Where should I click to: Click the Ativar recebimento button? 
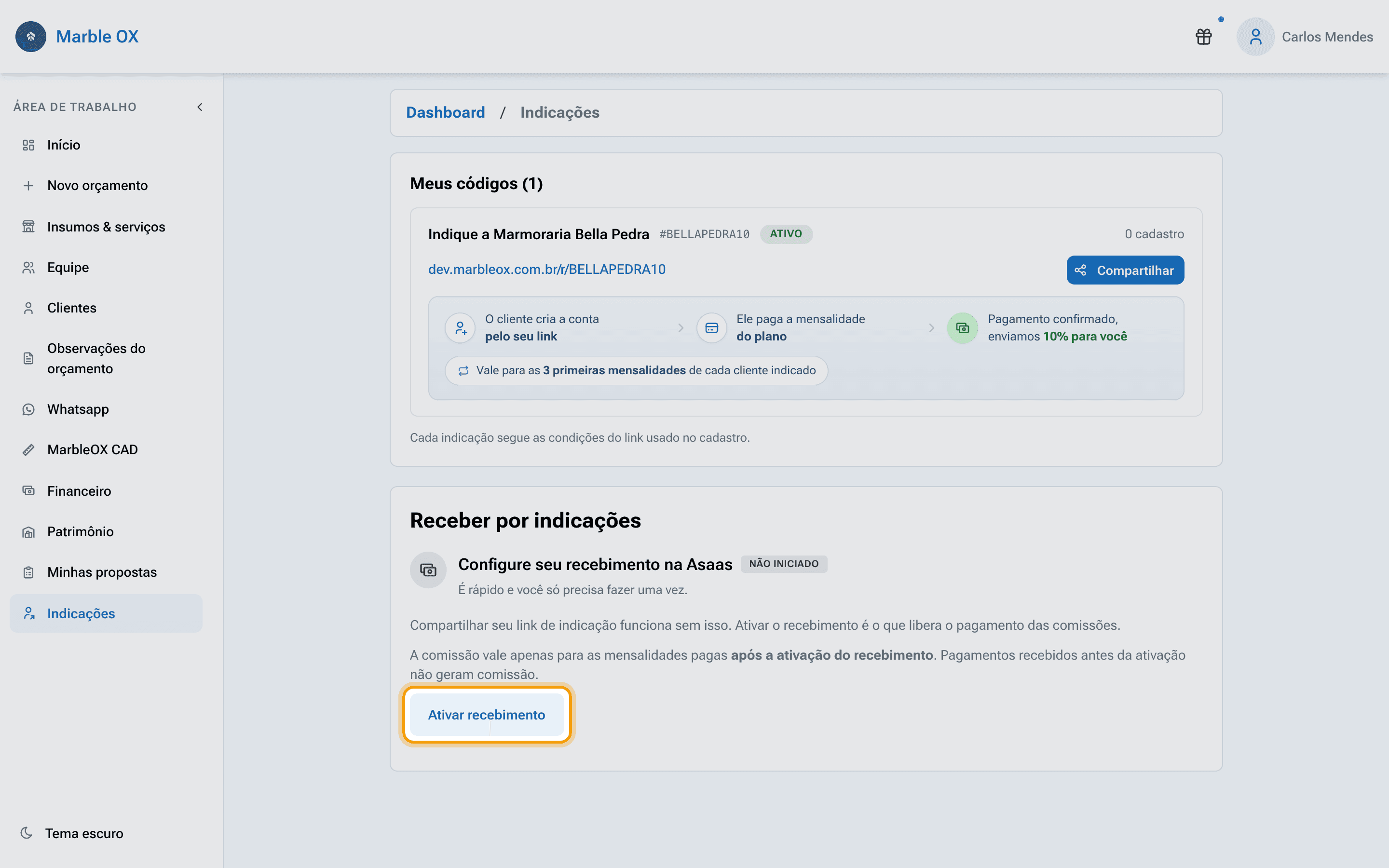coord(486,715)
